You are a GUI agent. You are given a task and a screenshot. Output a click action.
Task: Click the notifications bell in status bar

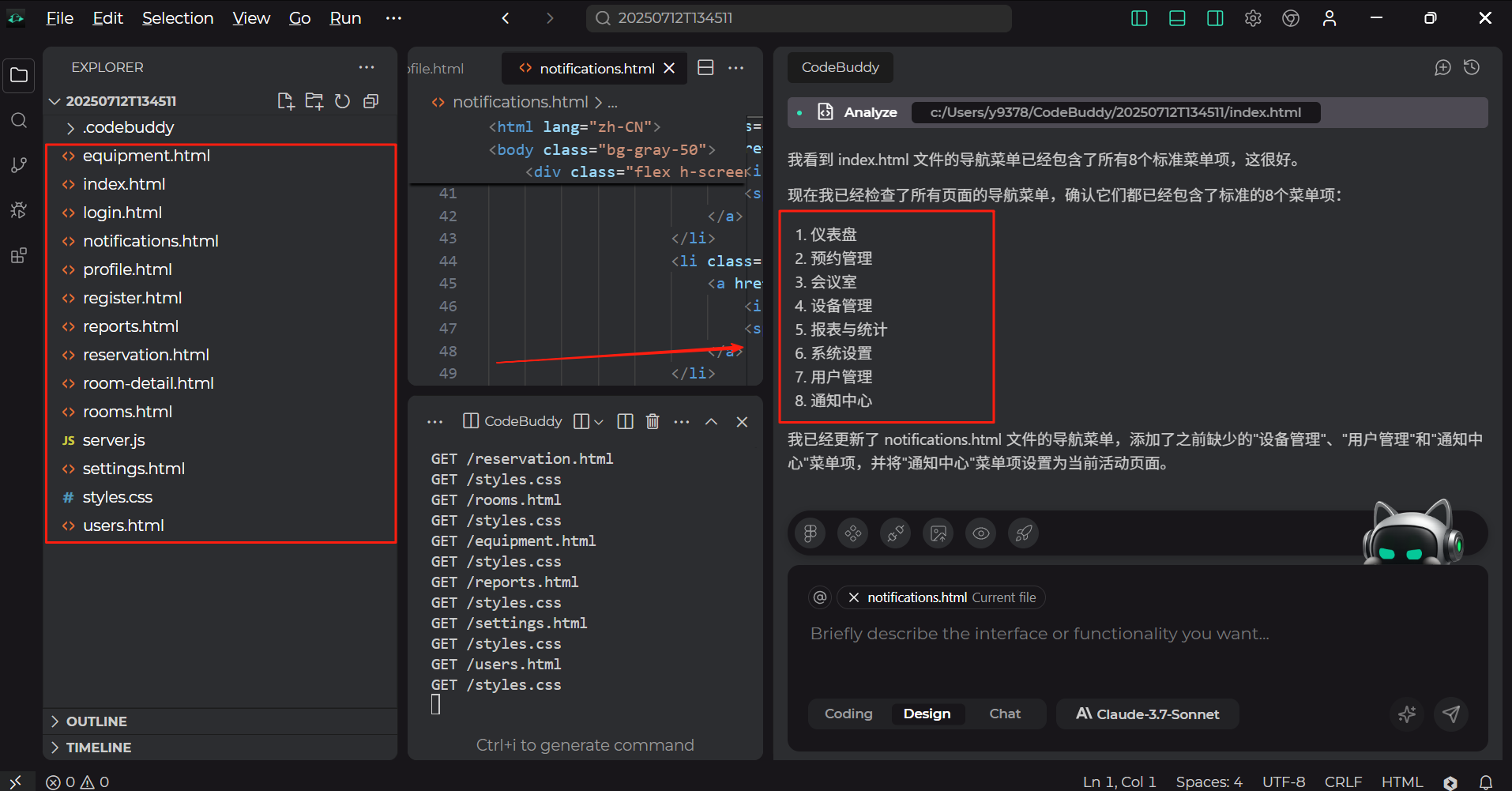[1485, 782]
